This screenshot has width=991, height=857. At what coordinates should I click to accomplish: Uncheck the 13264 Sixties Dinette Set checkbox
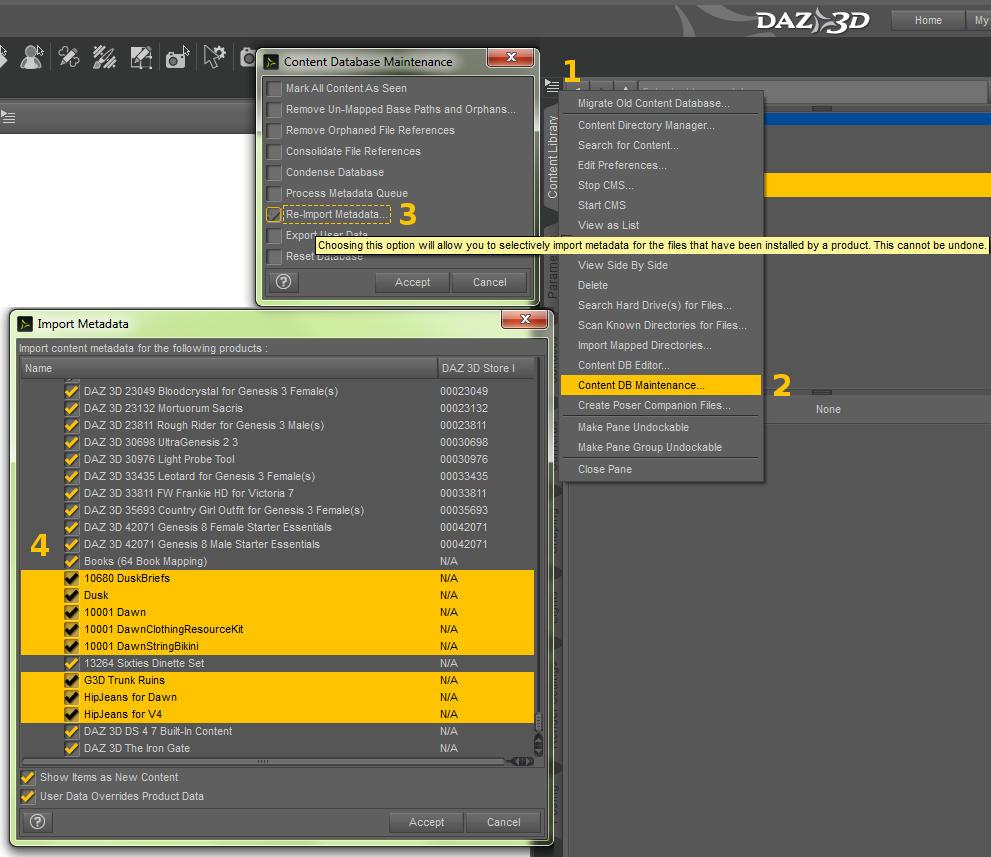click(x=71, y=663)
